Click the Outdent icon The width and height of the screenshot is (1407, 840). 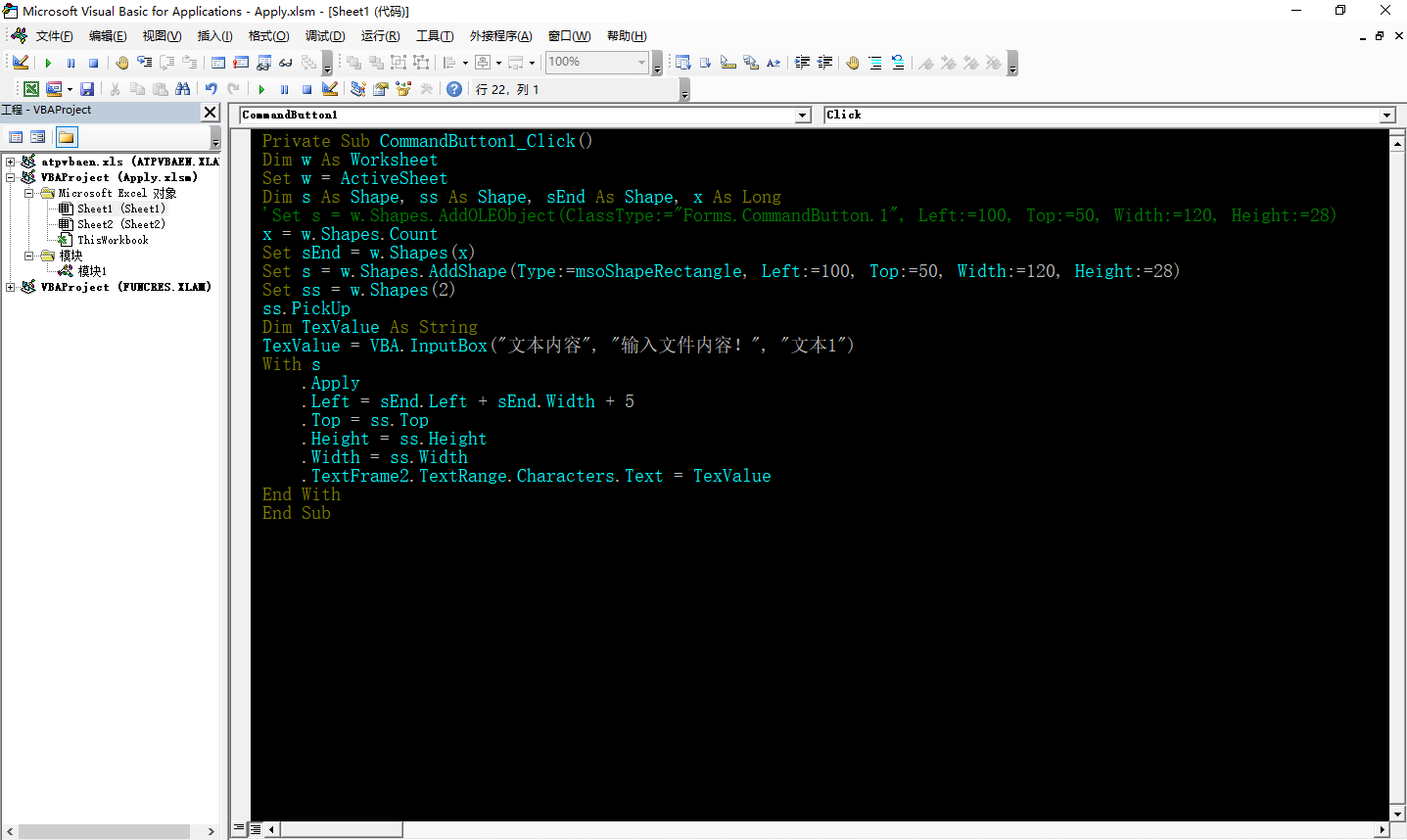[x=824, y=63]
